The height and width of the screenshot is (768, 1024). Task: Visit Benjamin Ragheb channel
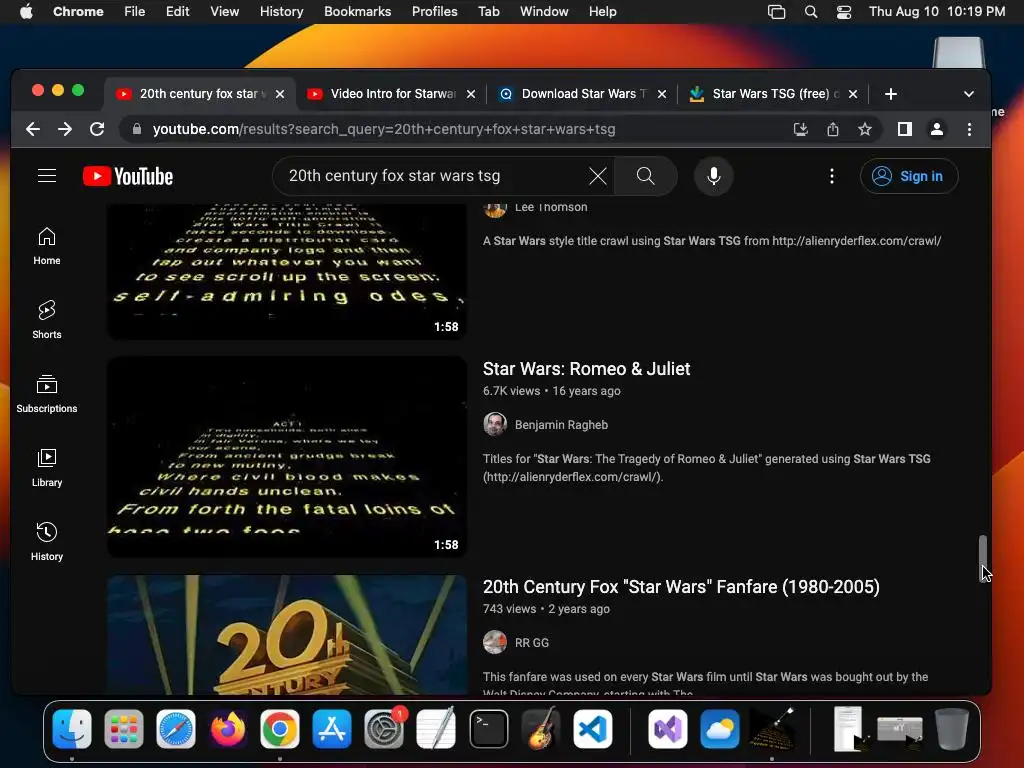[x=561, y=424]
